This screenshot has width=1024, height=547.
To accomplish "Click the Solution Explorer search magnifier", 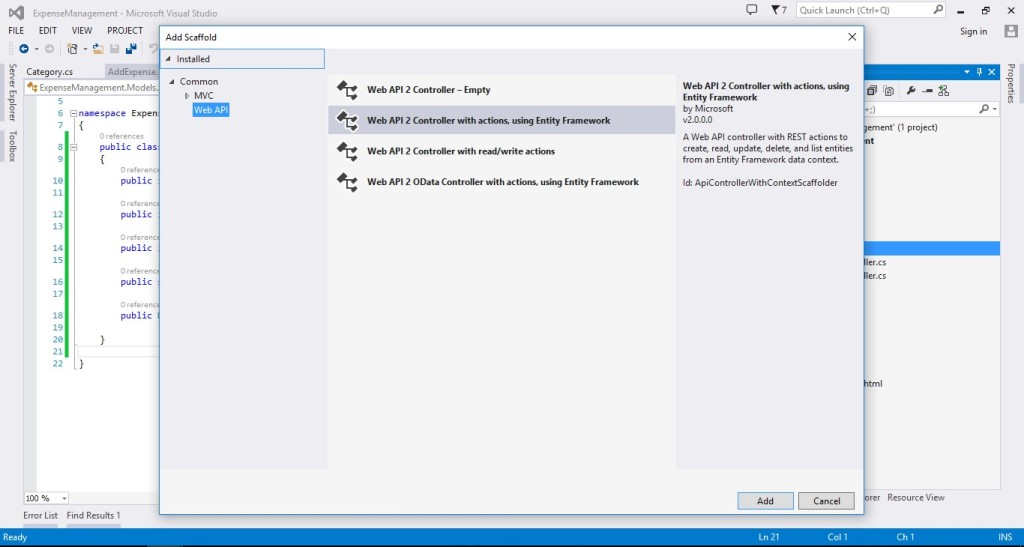I will 984,110.
